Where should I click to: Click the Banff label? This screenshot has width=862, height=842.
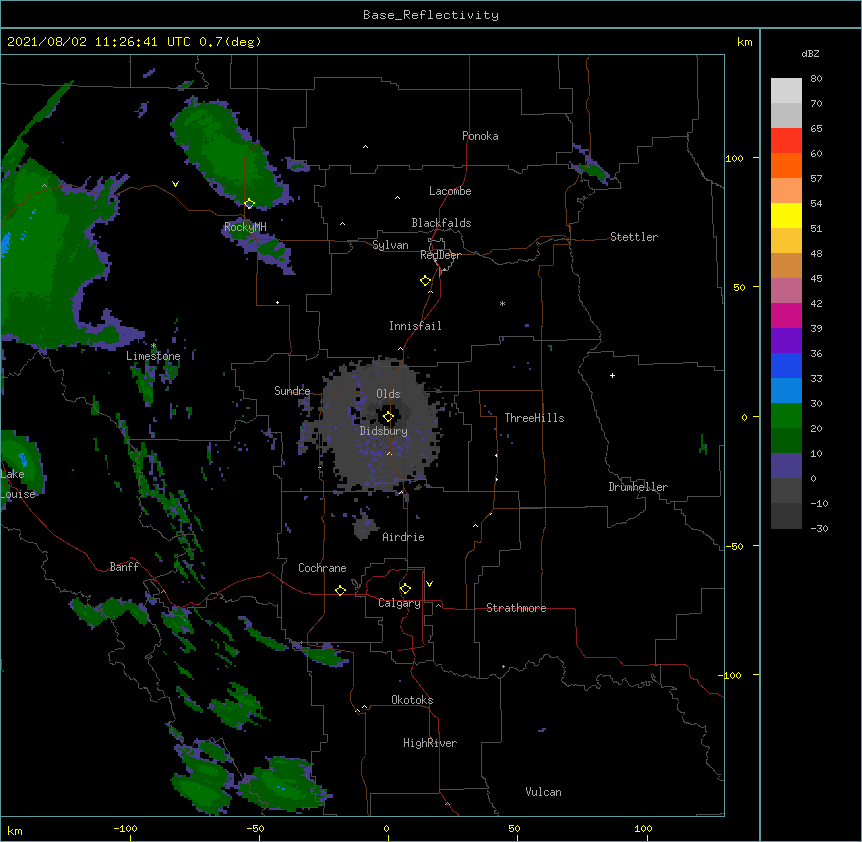[x=124, y=567]
